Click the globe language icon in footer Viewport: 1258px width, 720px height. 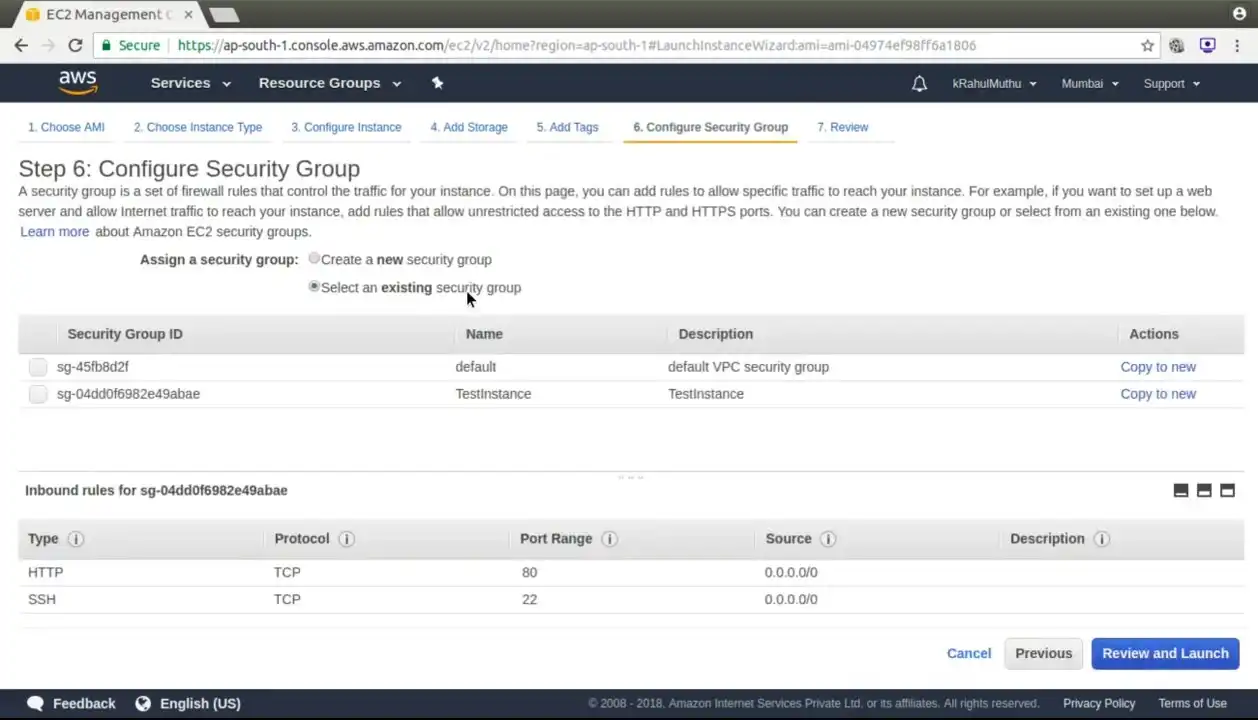pyautogui.click(x=143, y=703)
